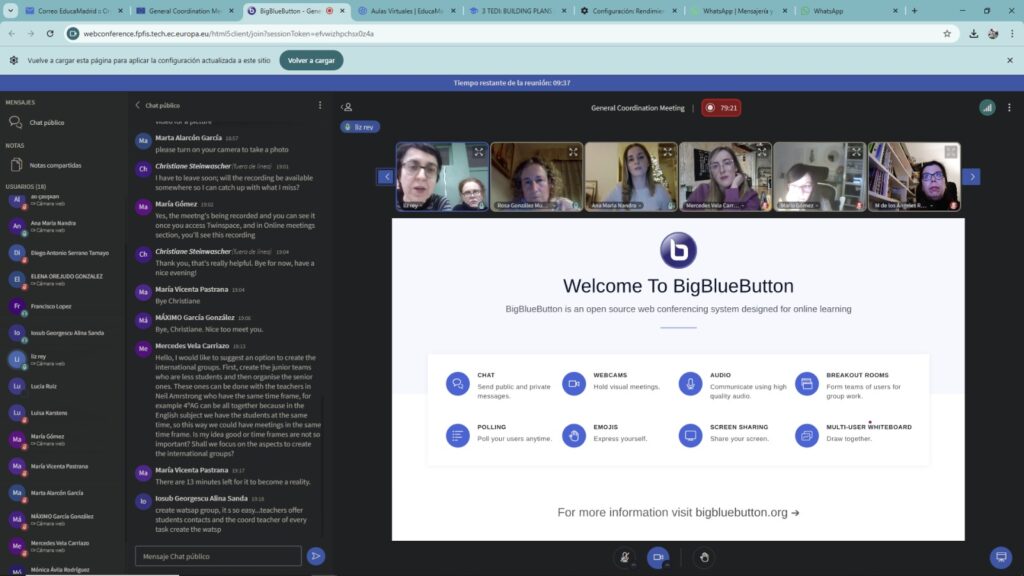1024x576 pixels.
Task: Select Chat público in the messages sidebar
Action: pyautogui.click(x=46, y=122)
